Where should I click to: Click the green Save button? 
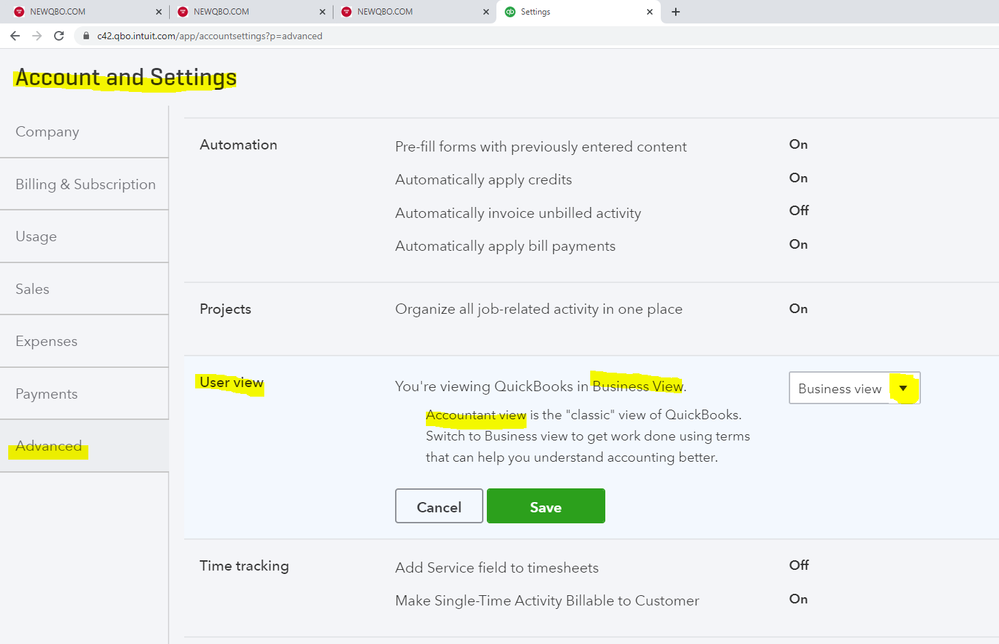click(x=545, y=506)
